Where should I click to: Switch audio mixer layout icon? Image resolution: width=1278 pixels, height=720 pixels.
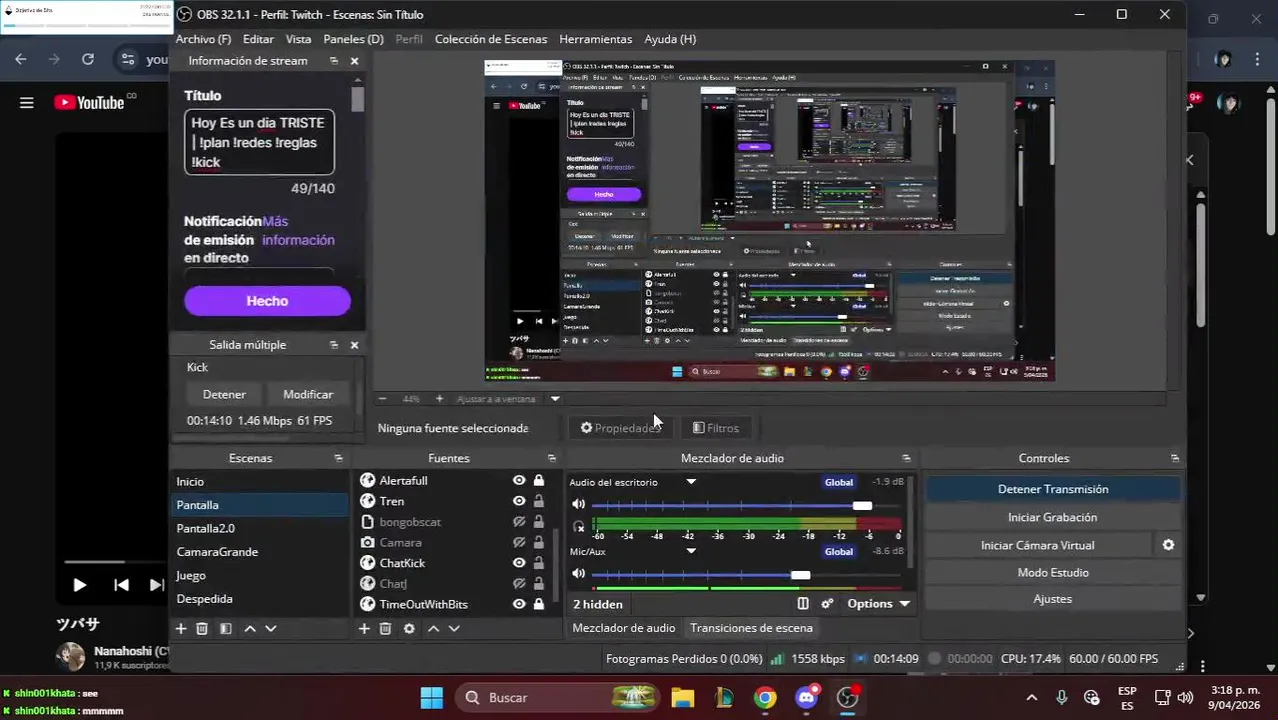click(x=803, y=604)
